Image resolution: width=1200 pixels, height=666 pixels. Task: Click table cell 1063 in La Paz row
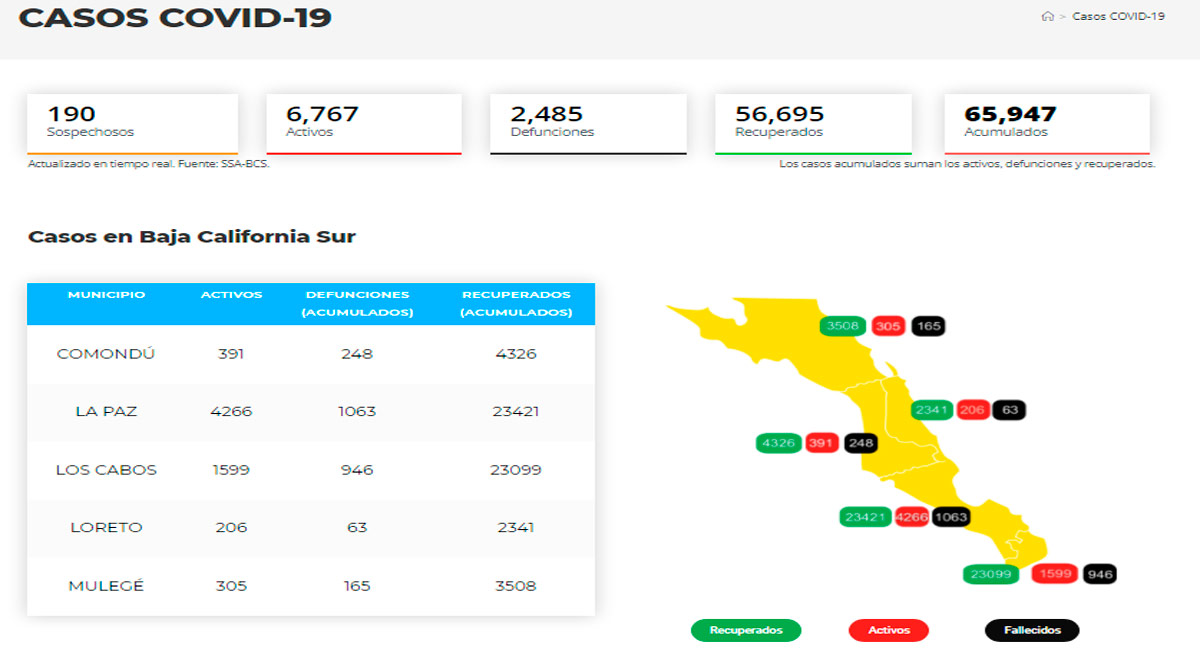click(357, 412)
